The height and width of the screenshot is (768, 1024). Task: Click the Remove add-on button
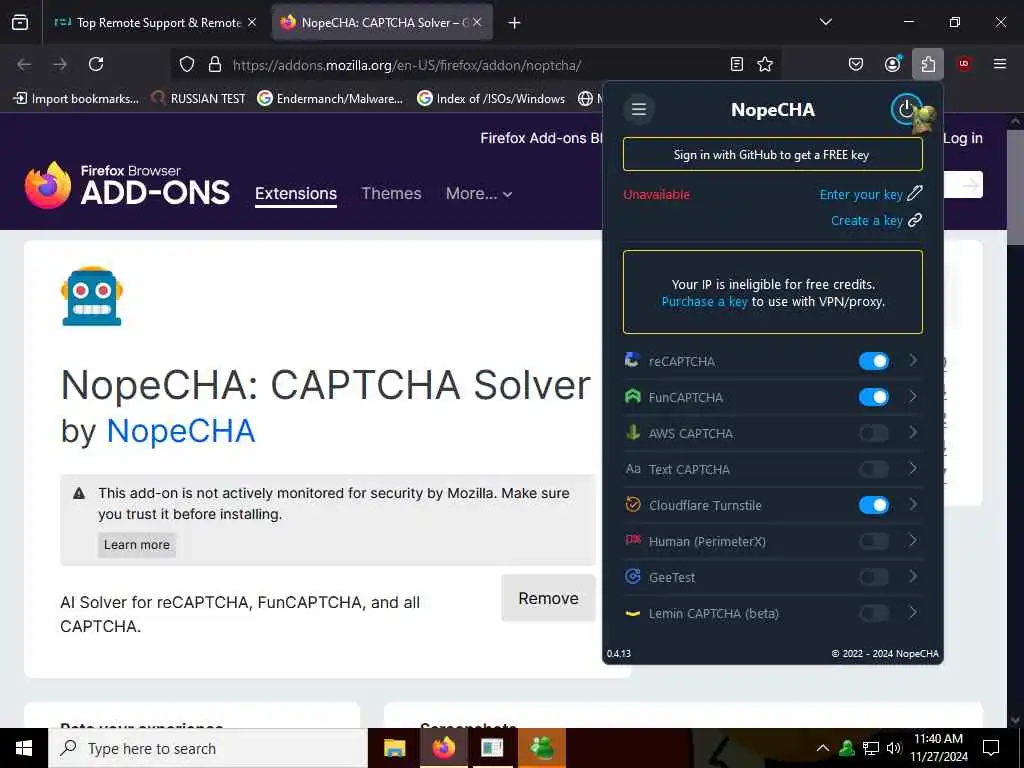coord(548,598)
